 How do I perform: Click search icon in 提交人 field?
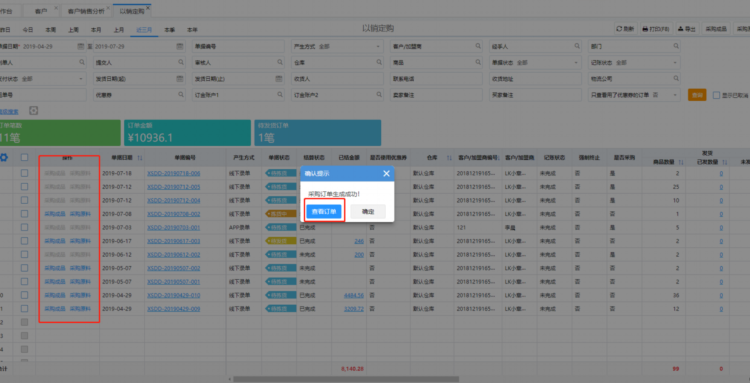click(181, 62)
